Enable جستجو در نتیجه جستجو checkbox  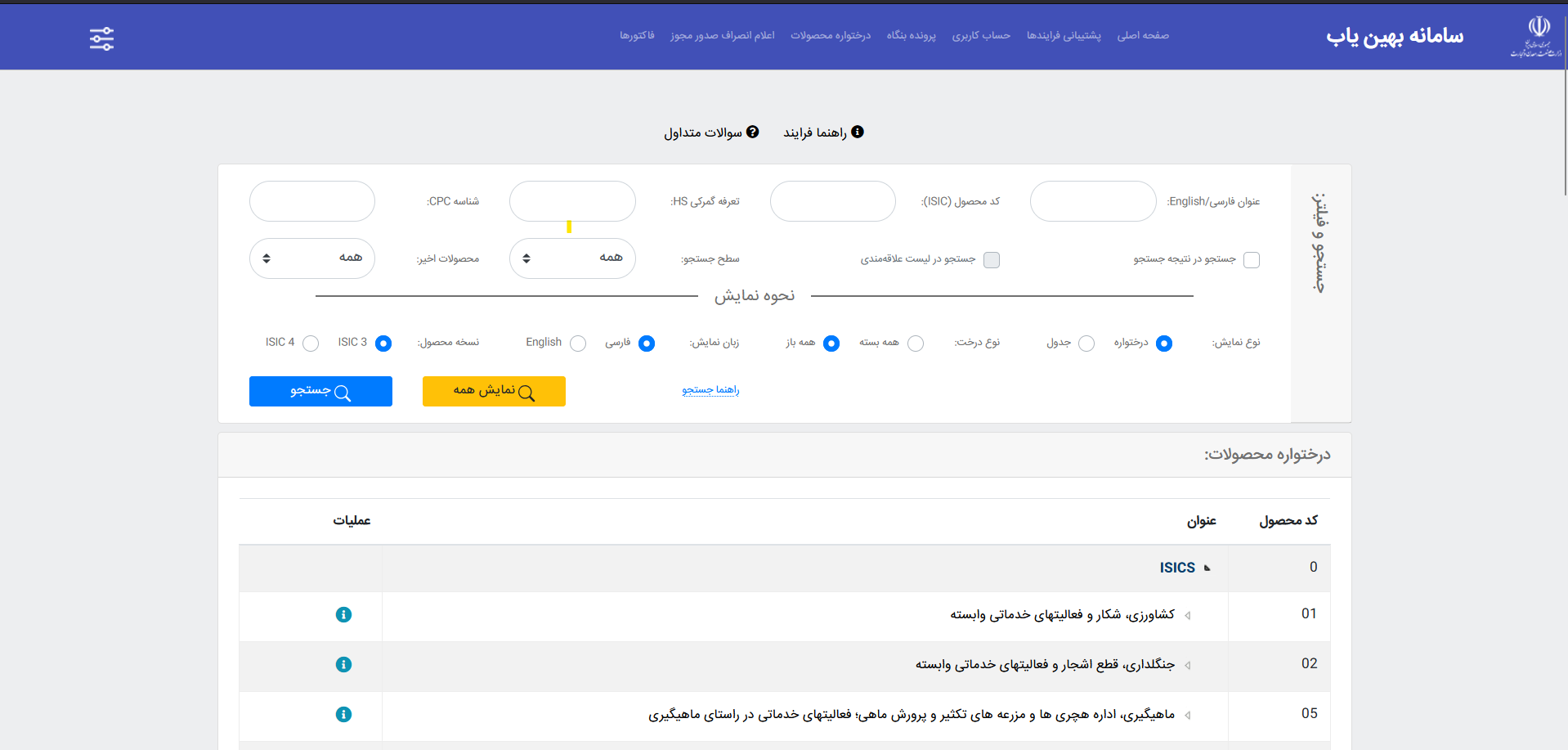(x=1251, y=260)
